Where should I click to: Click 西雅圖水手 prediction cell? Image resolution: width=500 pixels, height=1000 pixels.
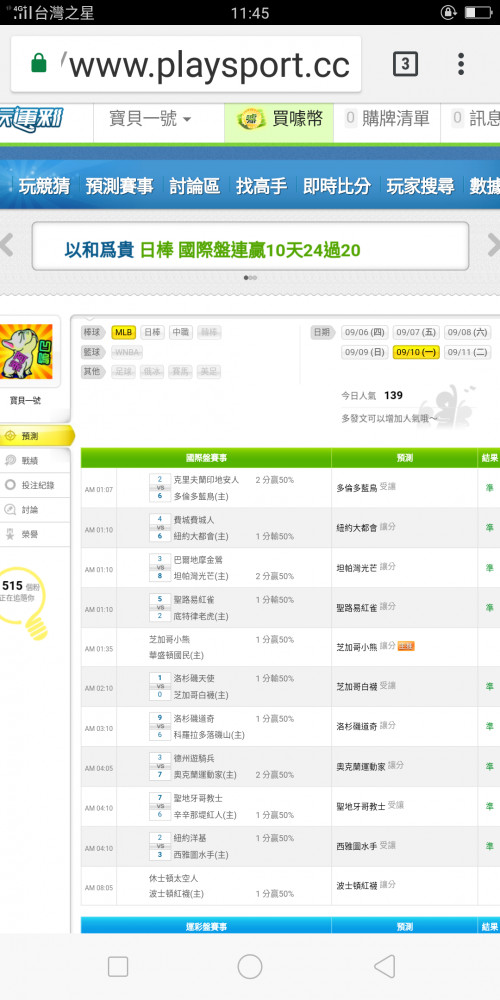404,846
